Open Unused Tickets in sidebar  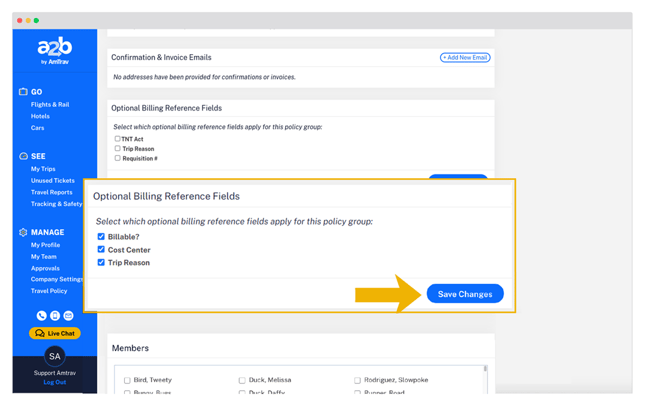52,181
